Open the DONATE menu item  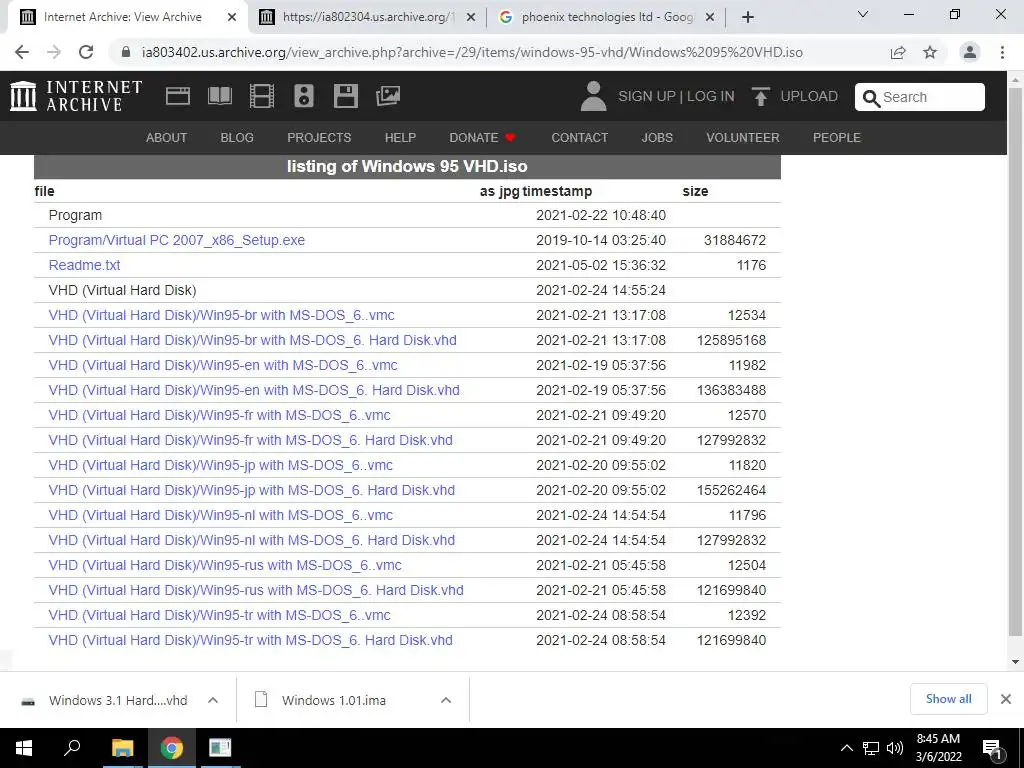[483, 138]
